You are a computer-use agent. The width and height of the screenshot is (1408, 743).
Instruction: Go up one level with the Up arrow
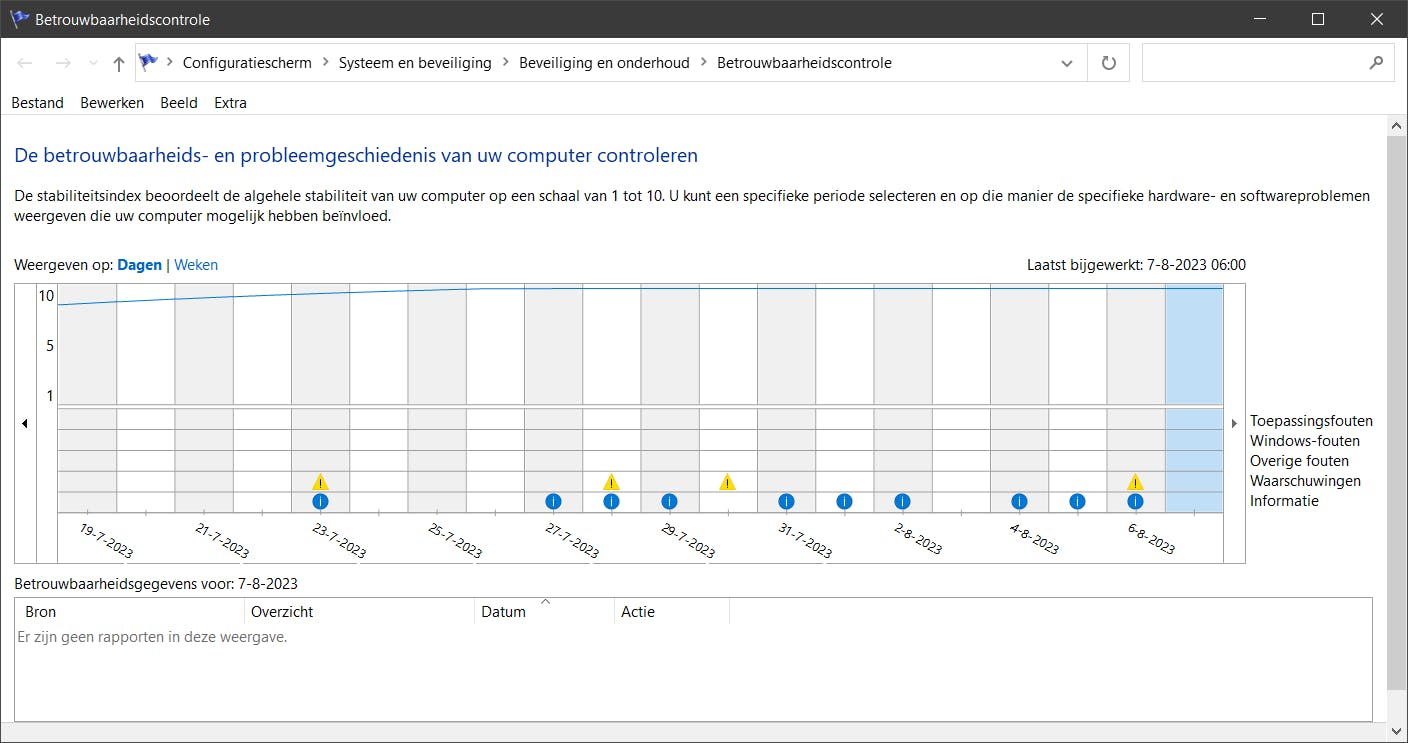tap(119, 63)
